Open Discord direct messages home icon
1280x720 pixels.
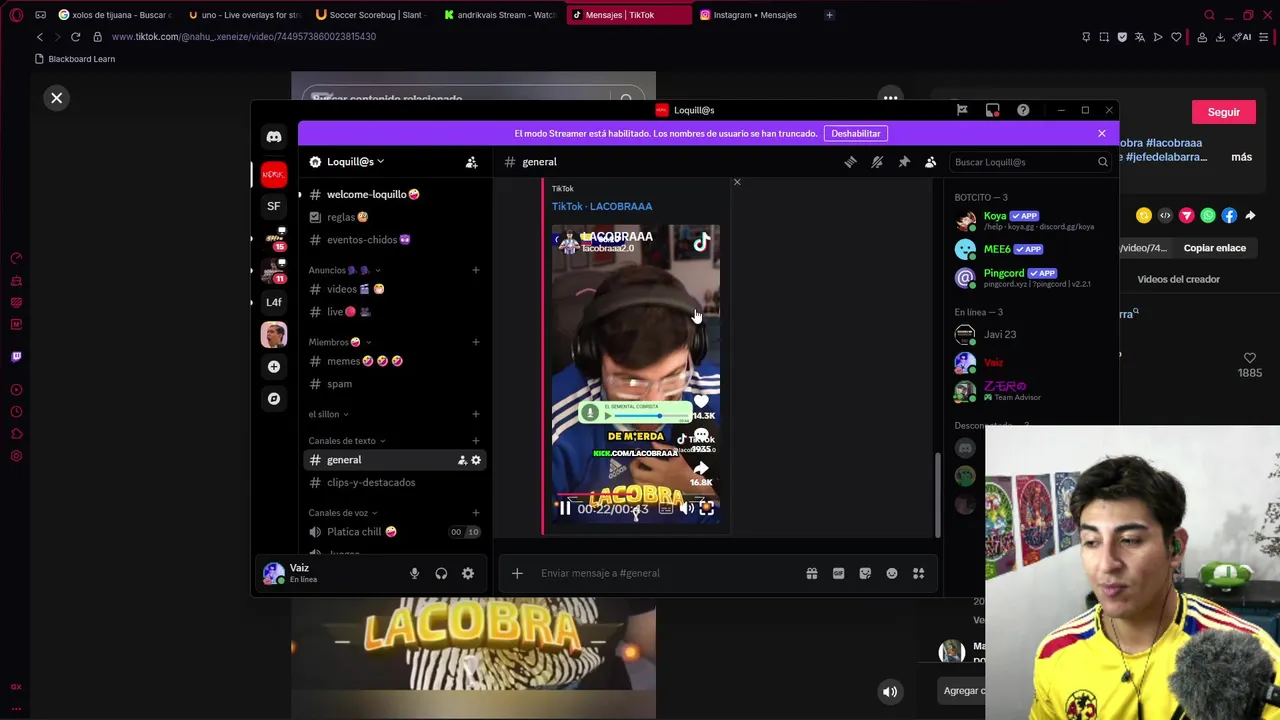[x=274, y=137]
